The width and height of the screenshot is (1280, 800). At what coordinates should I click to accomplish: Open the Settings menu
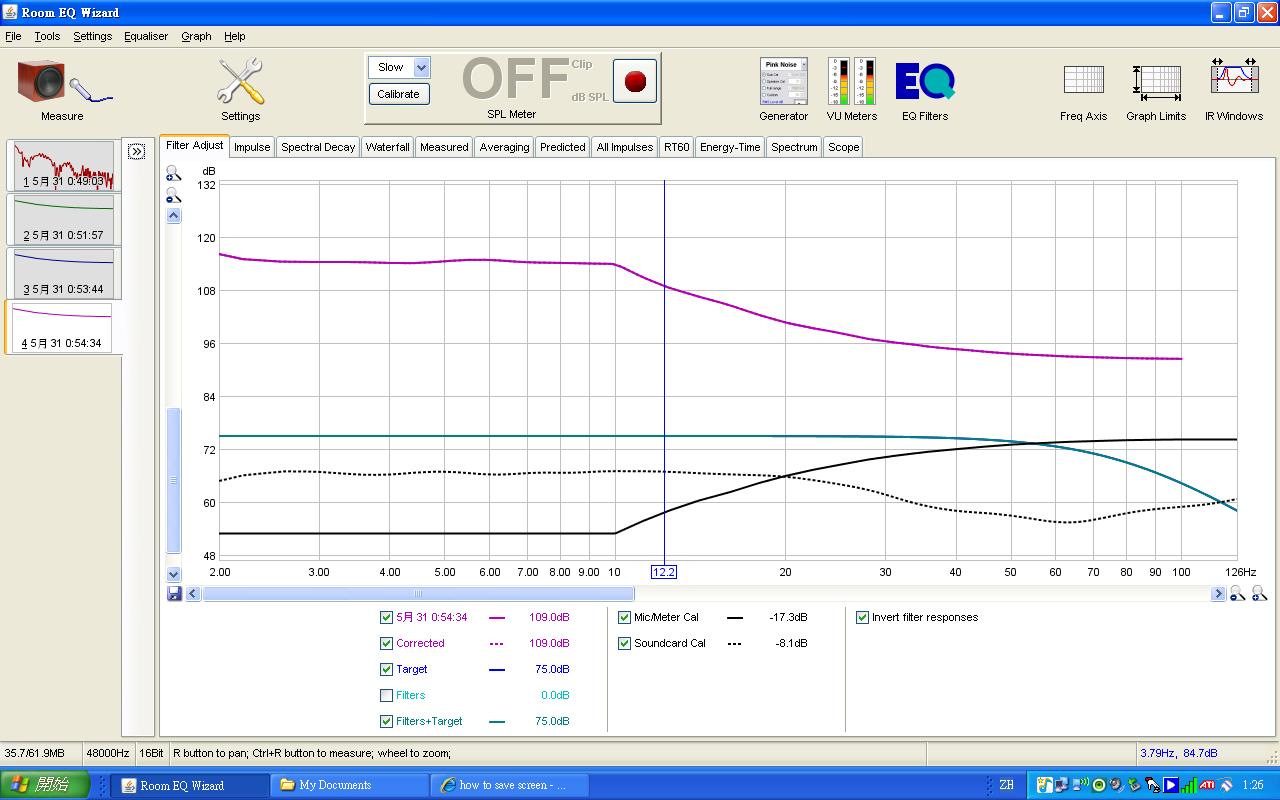tap(92, 36)
